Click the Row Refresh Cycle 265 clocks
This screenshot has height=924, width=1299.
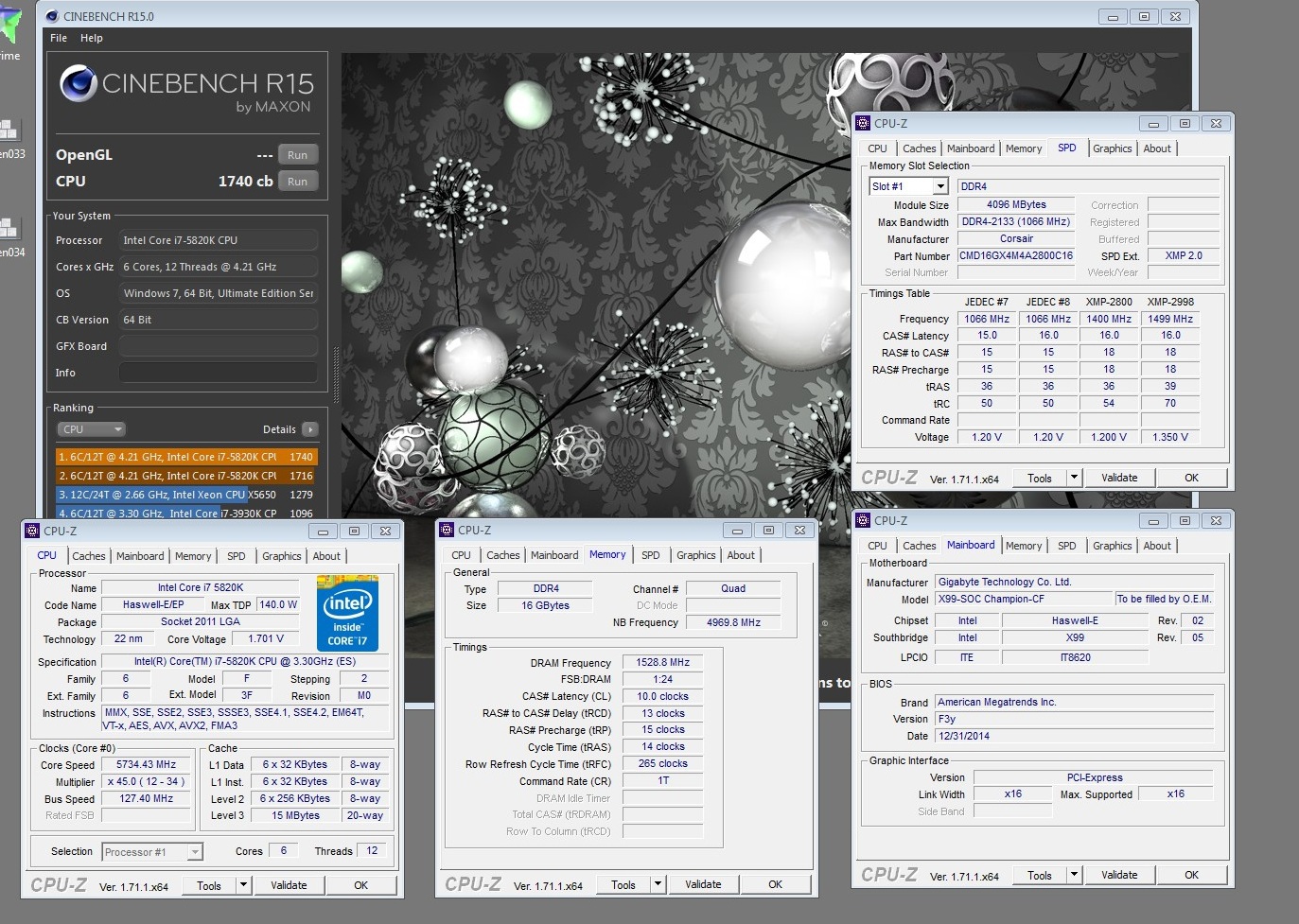click(662, 763)
